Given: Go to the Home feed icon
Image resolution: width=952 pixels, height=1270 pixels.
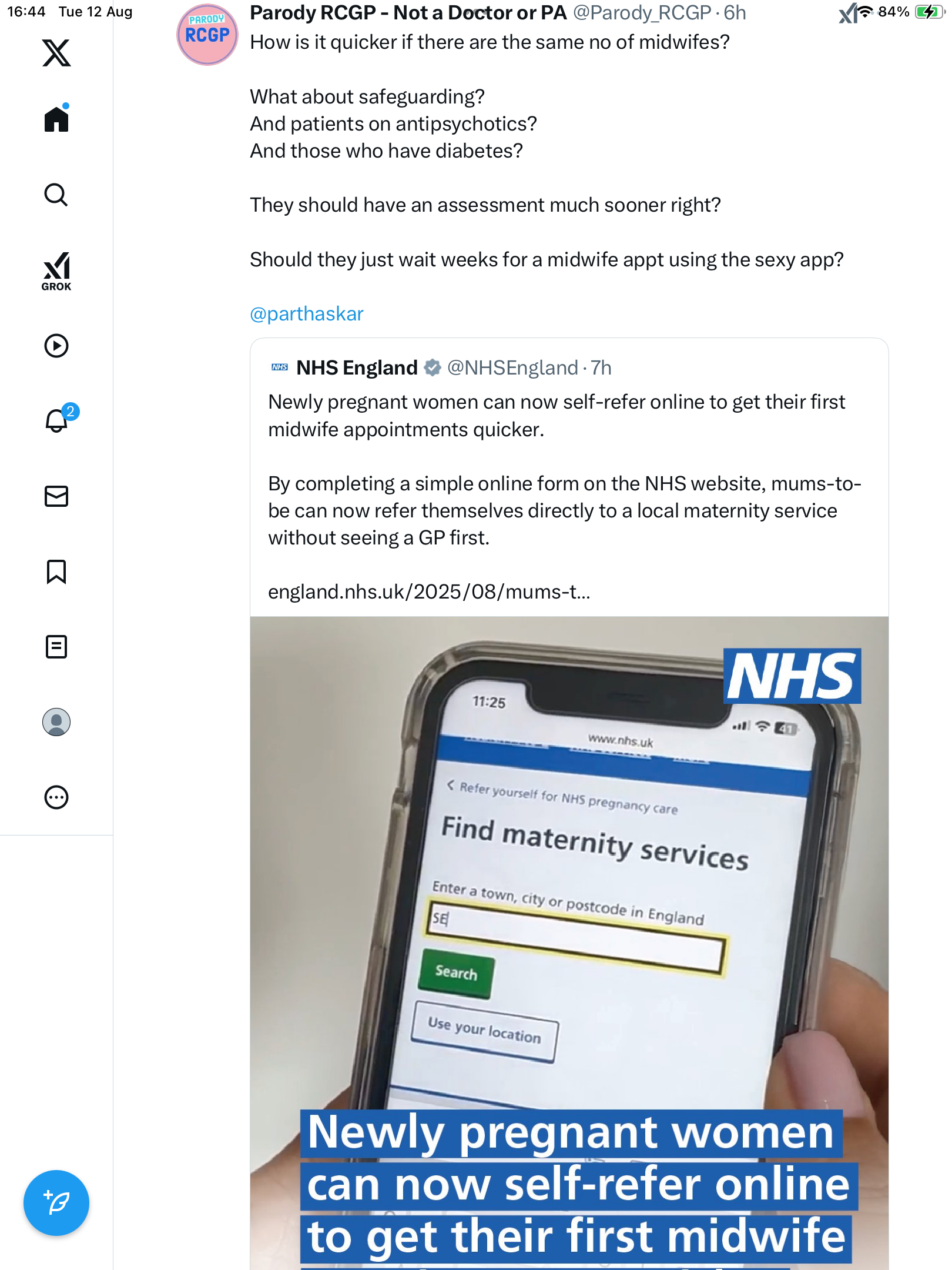Looking at the screenshot, I should pyautogui.click(x=56, y=118).
